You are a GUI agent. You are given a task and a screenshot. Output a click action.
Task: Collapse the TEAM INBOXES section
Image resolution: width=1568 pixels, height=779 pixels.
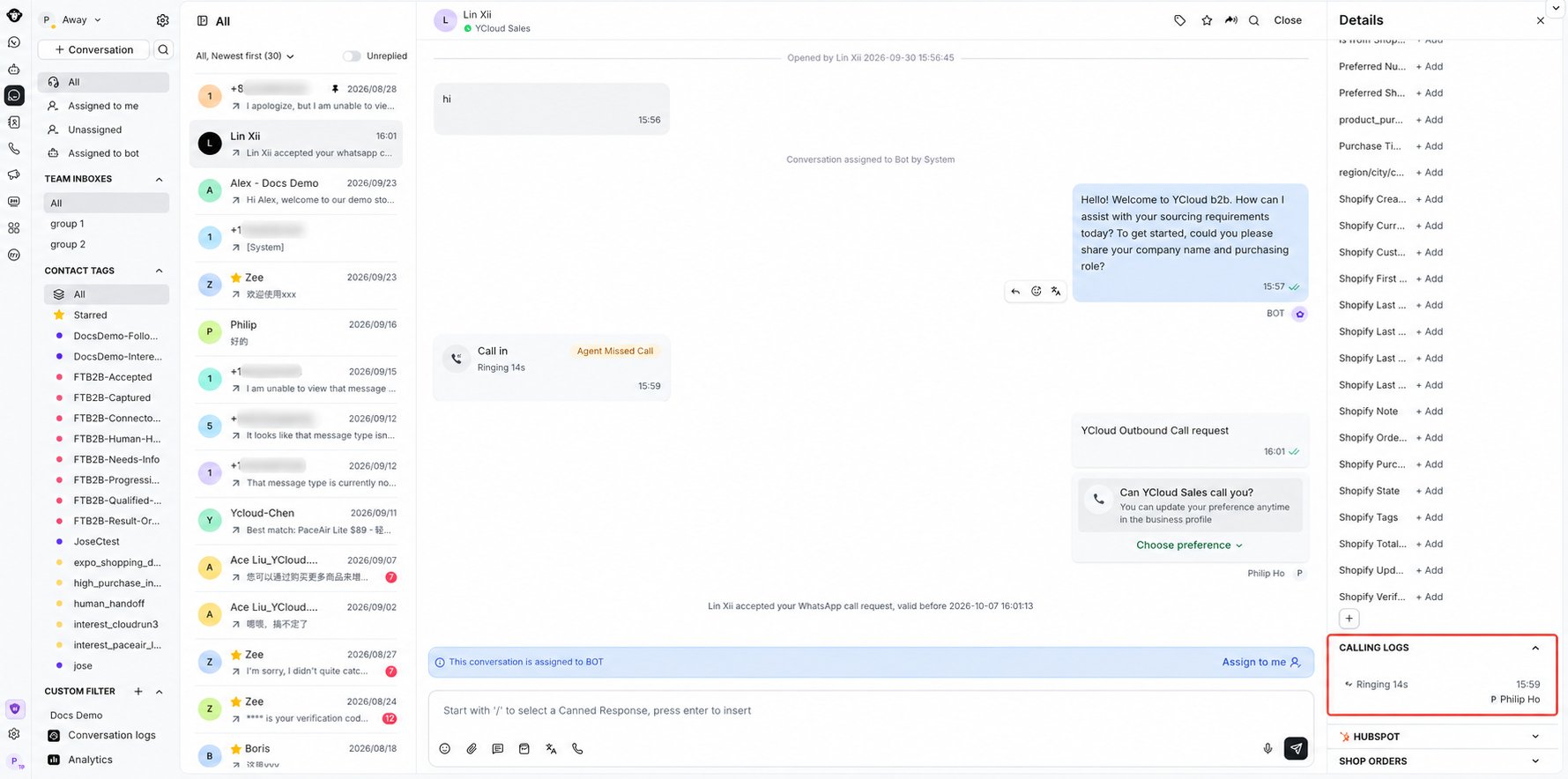point(160,180)
